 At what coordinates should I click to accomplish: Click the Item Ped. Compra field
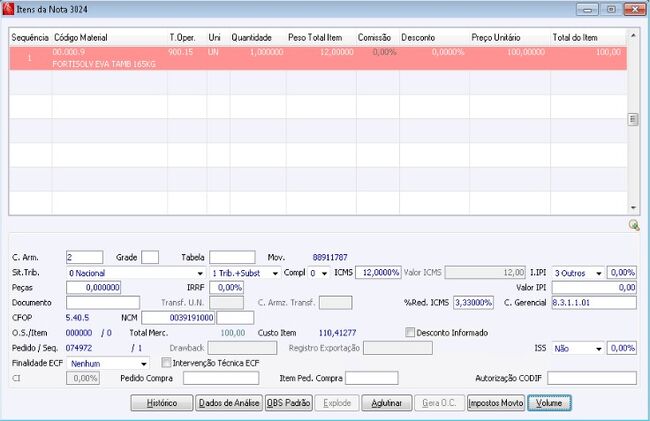pyautogui.click(x=372, y=378)
